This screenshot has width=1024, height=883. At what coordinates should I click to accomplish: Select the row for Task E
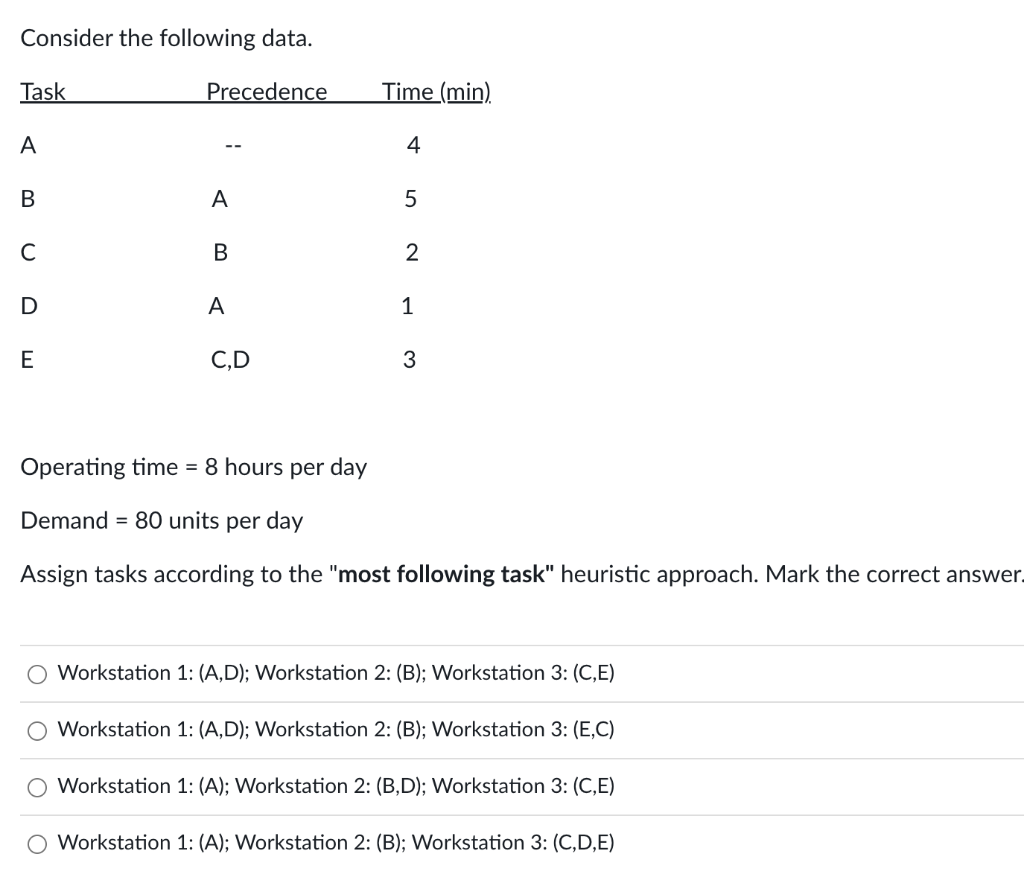point(28,360)
